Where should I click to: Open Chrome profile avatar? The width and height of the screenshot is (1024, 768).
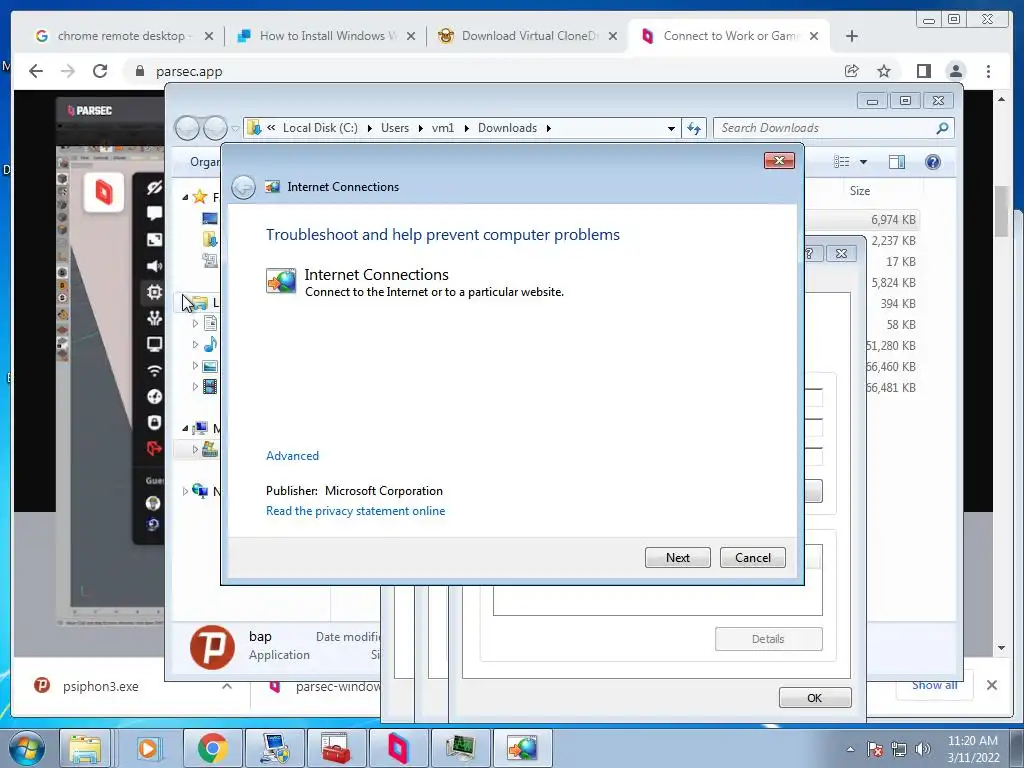click(x=955, y=71)
